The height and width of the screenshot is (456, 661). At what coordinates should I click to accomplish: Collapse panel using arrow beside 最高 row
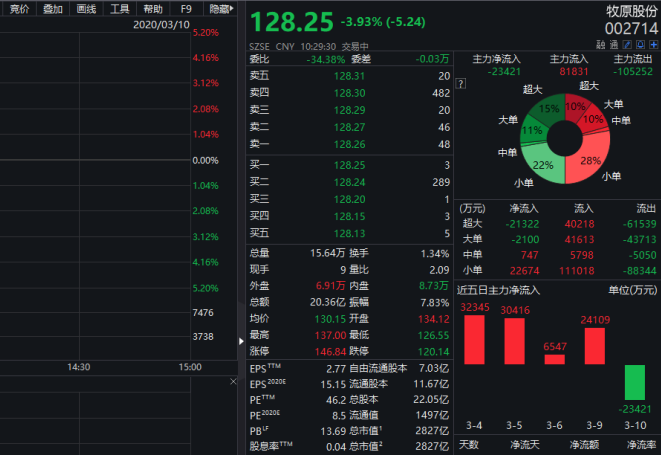pos(240,341)
